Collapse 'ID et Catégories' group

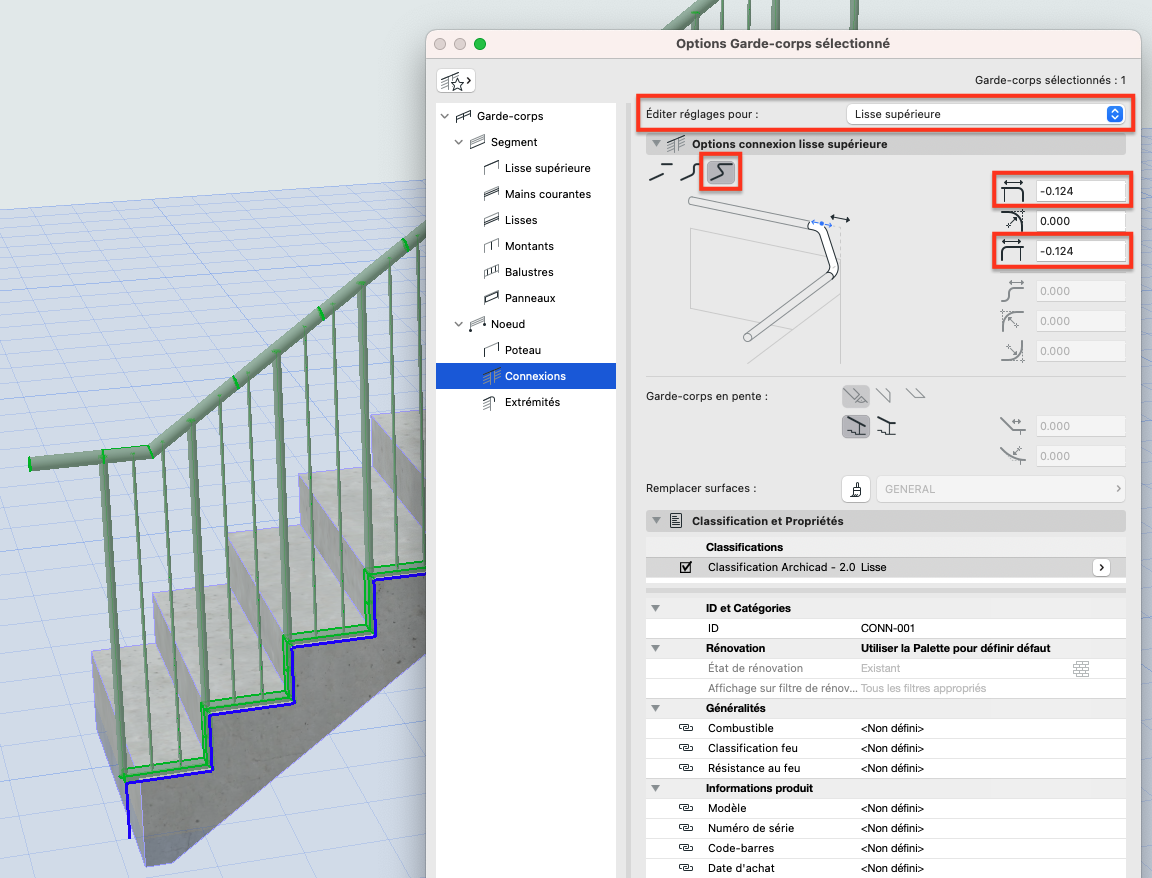pos(655,608)
